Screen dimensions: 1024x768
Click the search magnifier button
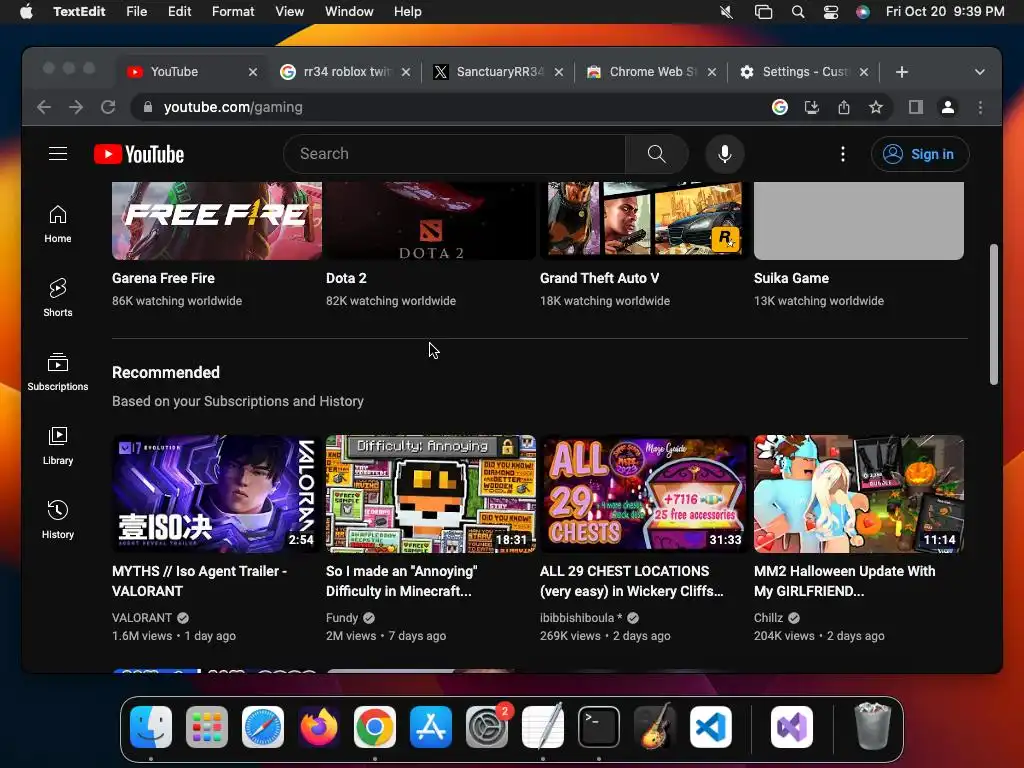[x=656, y=154]
